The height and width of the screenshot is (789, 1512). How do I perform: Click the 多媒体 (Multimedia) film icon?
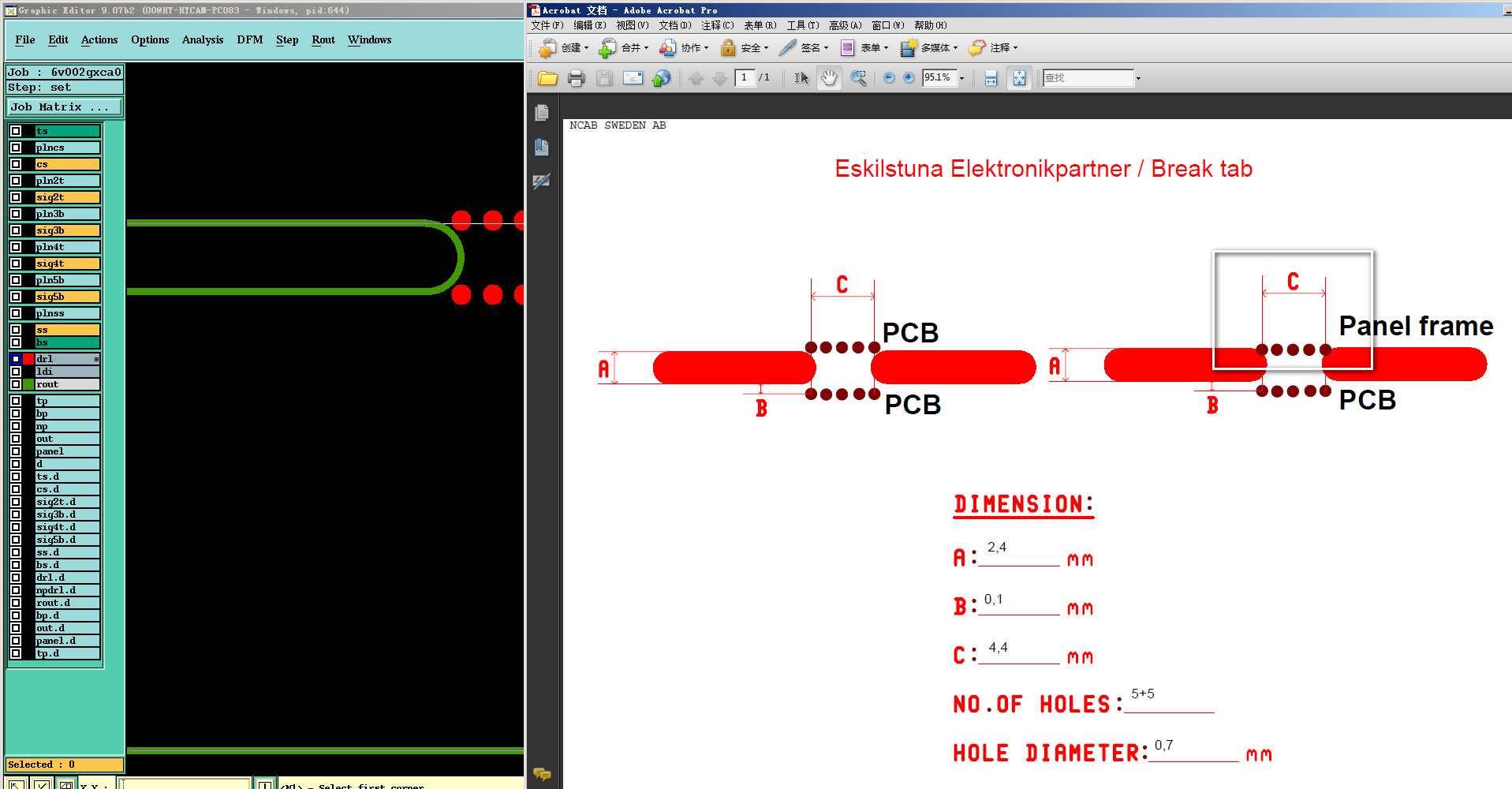[909, 48]
